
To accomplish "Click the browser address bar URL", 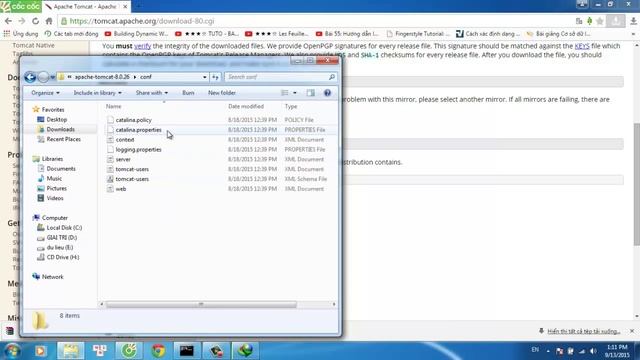I will [142, 21].
